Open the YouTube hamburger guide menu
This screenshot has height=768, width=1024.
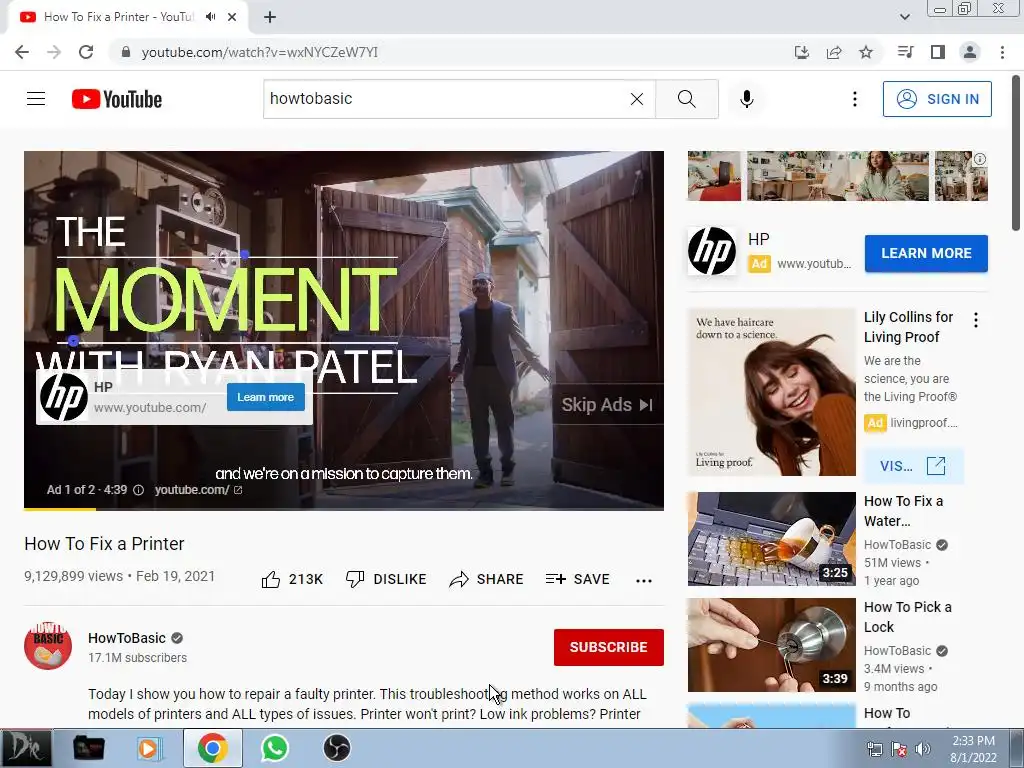point(36,99)
